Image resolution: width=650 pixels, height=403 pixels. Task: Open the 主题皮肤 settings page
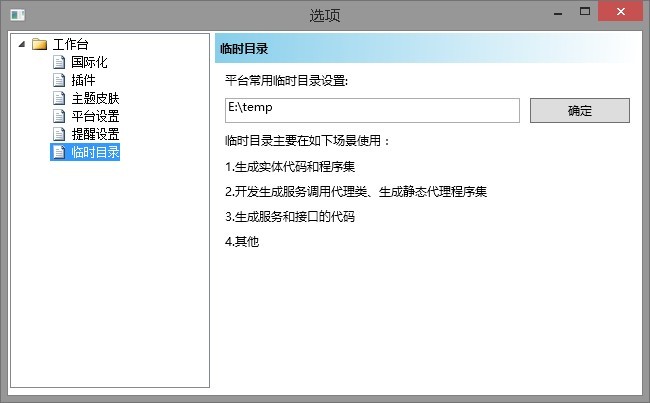point(95,98)
